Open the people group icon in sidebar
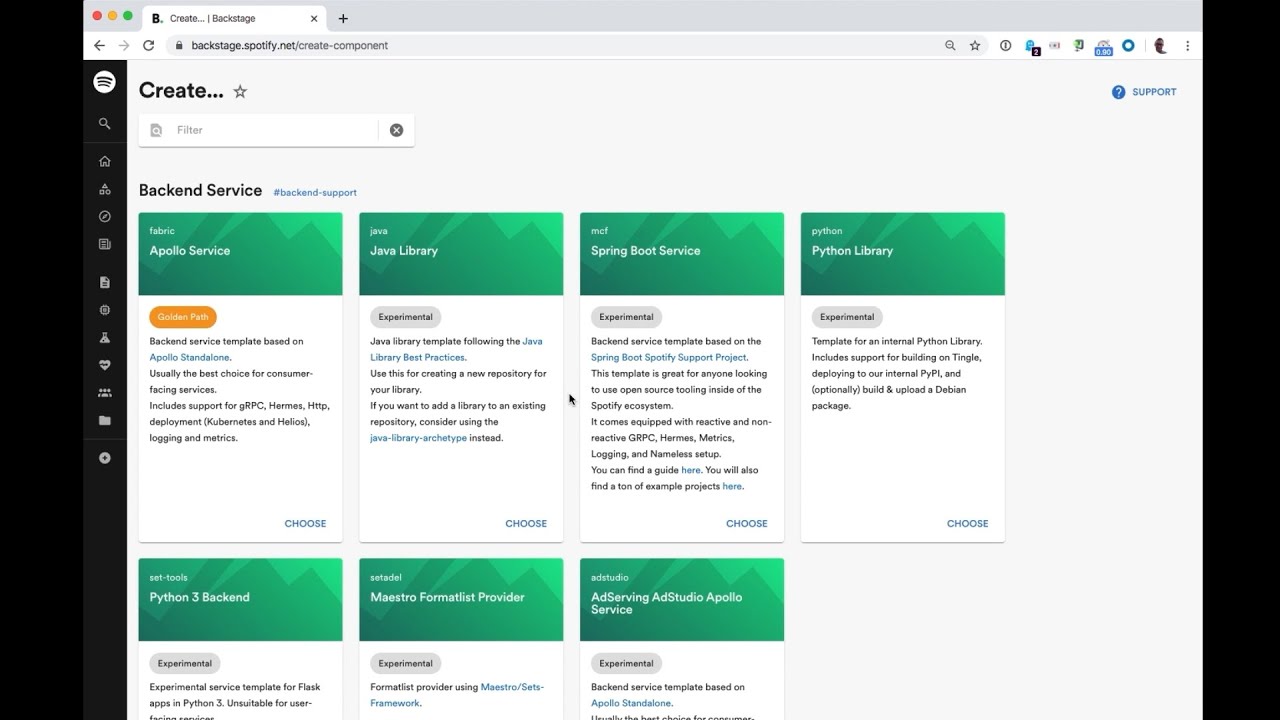This screenshot has width=1280, height=720. (x=104, y=393)
